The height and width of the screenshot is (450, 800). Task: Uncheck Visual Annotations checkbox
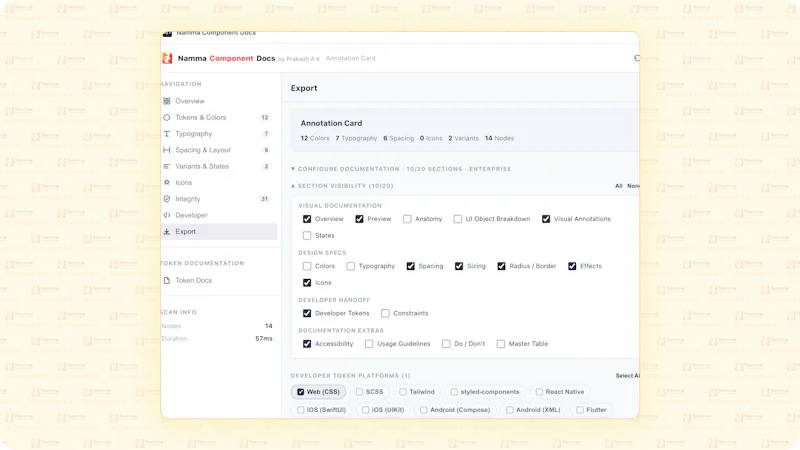point(546,219)
